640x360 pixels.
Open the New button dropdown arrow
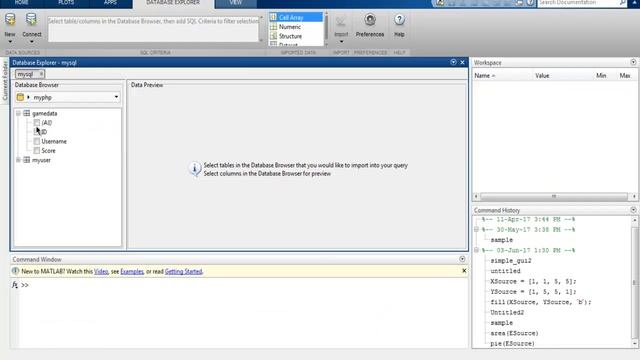coord(10,42)
